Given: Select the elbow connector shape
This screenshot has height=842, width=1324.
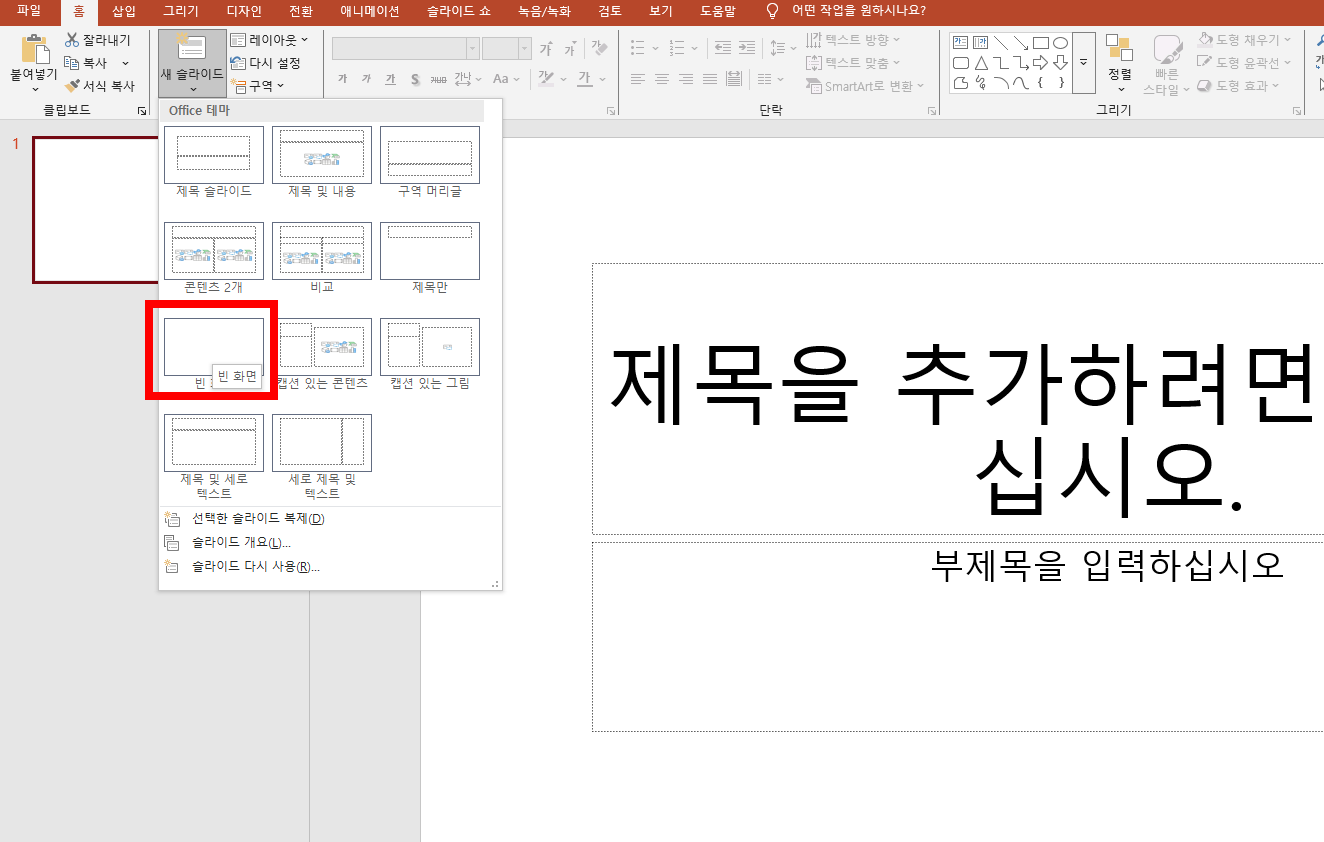Looking at the screenshot, I should [1000, 63].
